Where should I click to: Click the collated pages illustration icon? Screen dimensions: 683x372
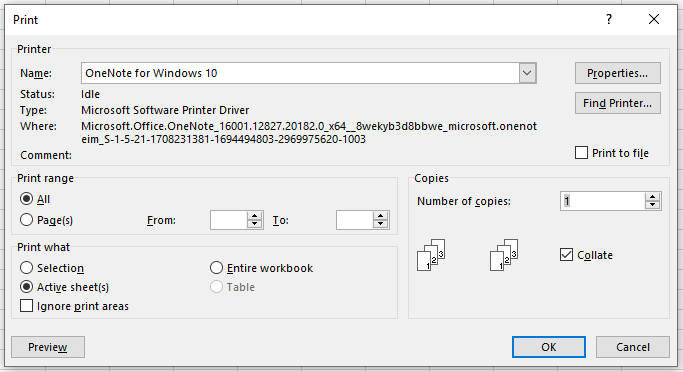coord(431,255)
